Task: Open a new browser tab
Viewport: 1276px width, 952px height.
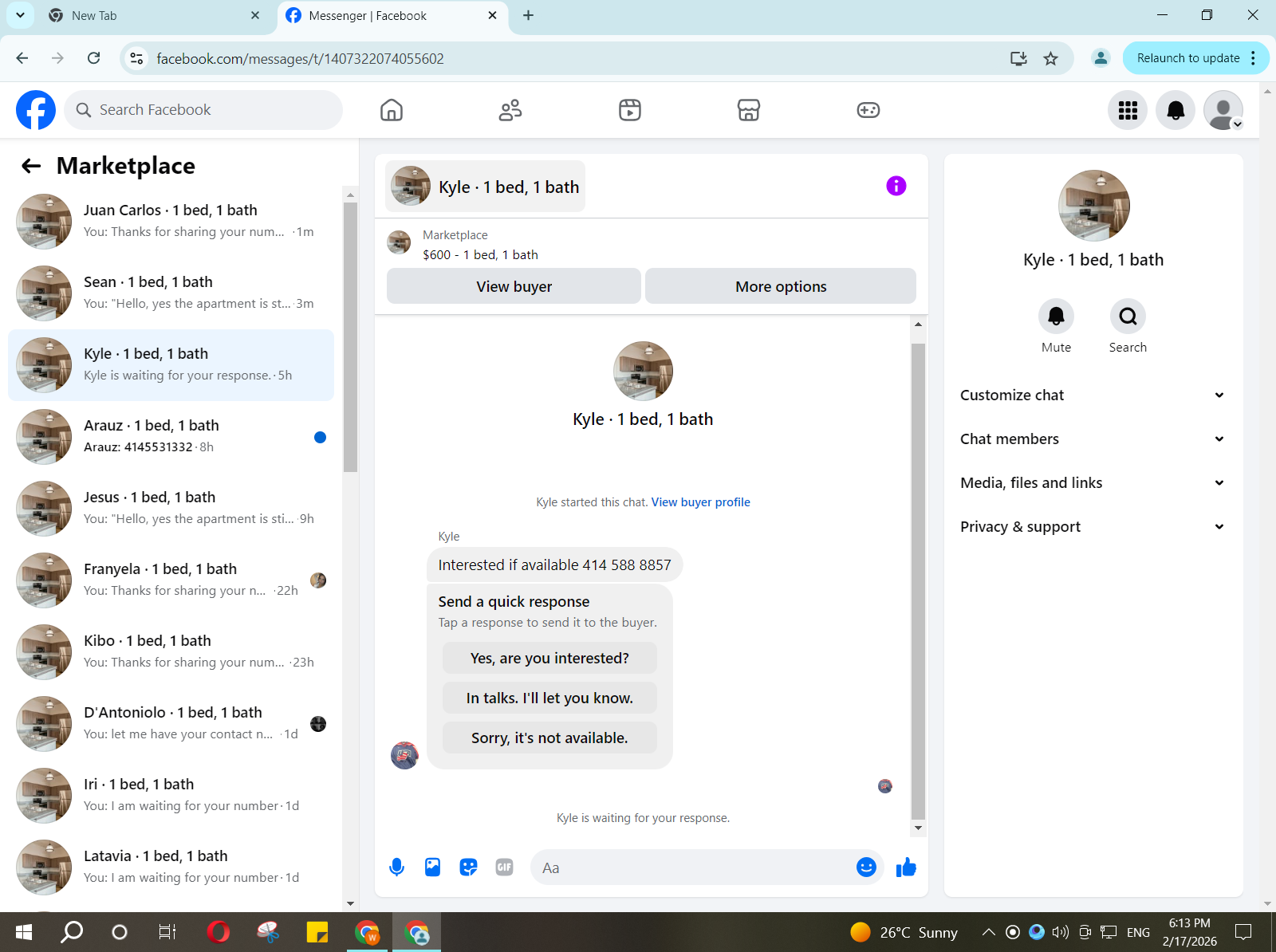Action: 528,15
